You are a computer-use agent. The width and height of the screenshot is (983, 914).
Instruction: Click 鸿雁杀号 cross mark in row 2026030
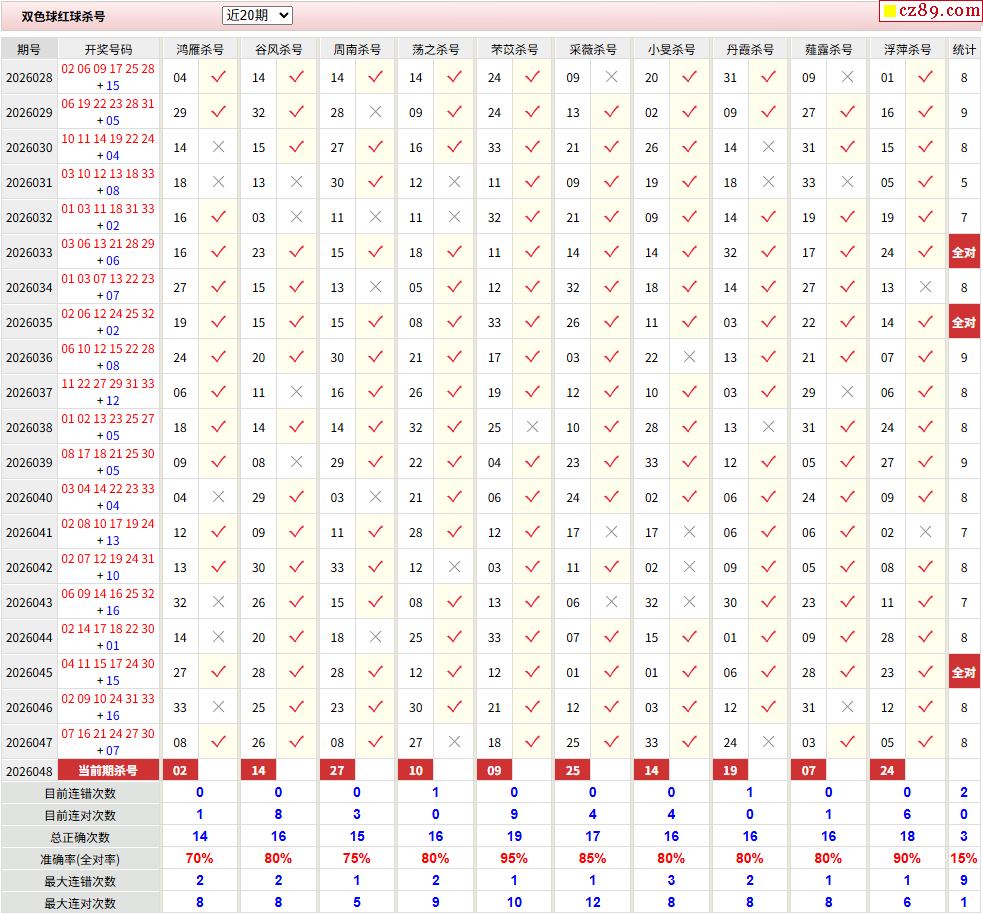coord(218,147)
